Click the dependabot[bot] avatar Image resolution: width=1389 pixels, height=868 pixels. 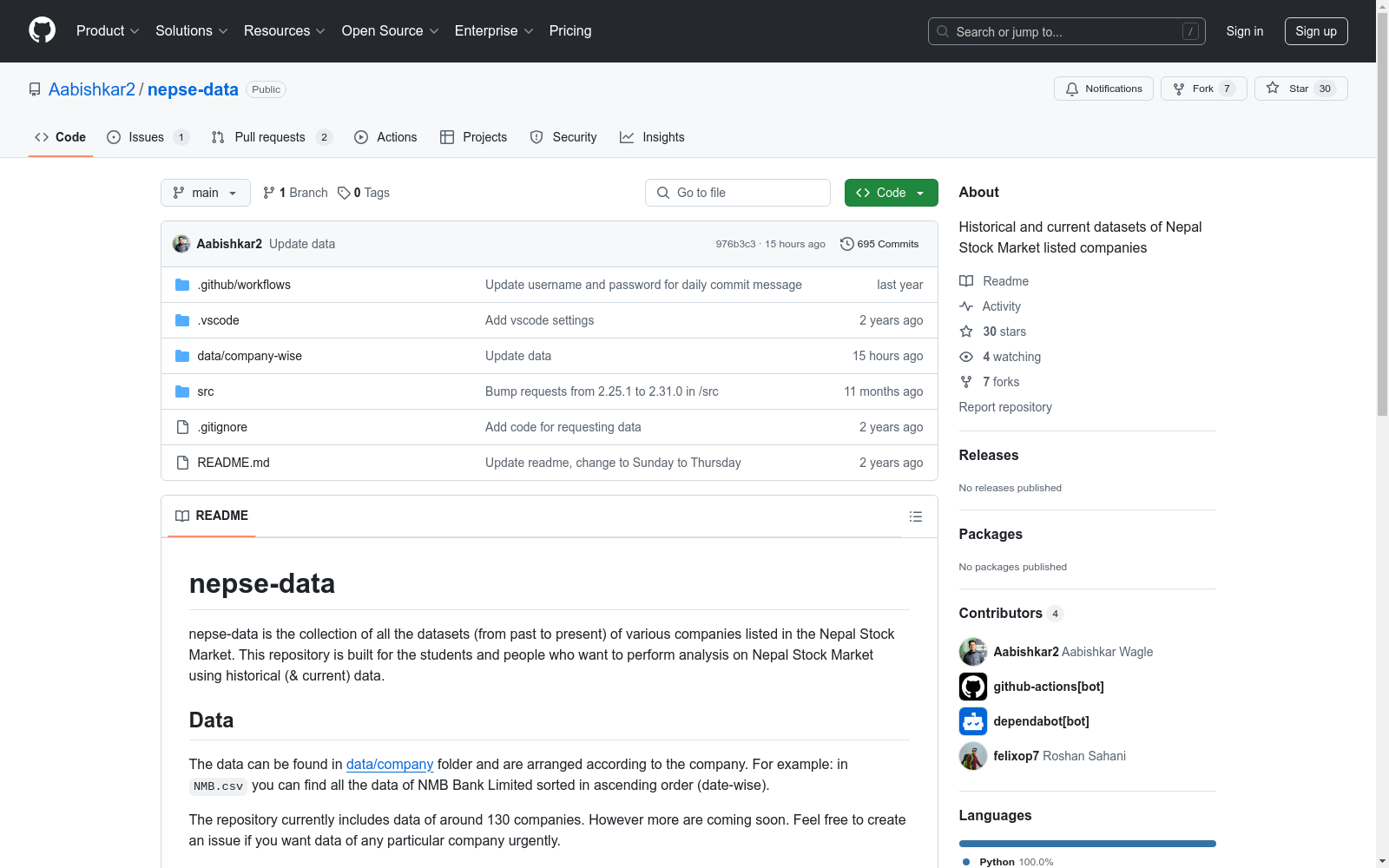973,721
